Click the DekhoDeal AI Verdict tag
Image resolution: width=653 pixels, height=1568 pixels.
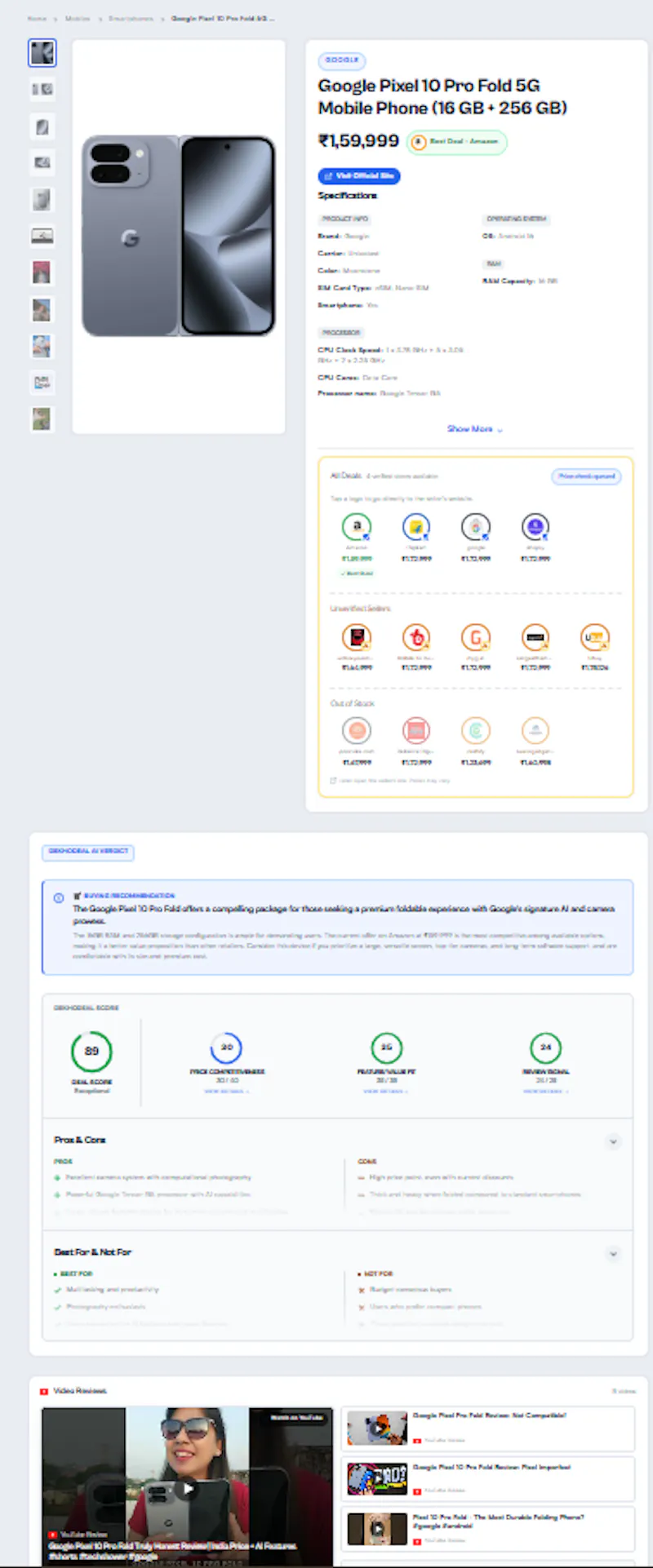tap(88, 852)
